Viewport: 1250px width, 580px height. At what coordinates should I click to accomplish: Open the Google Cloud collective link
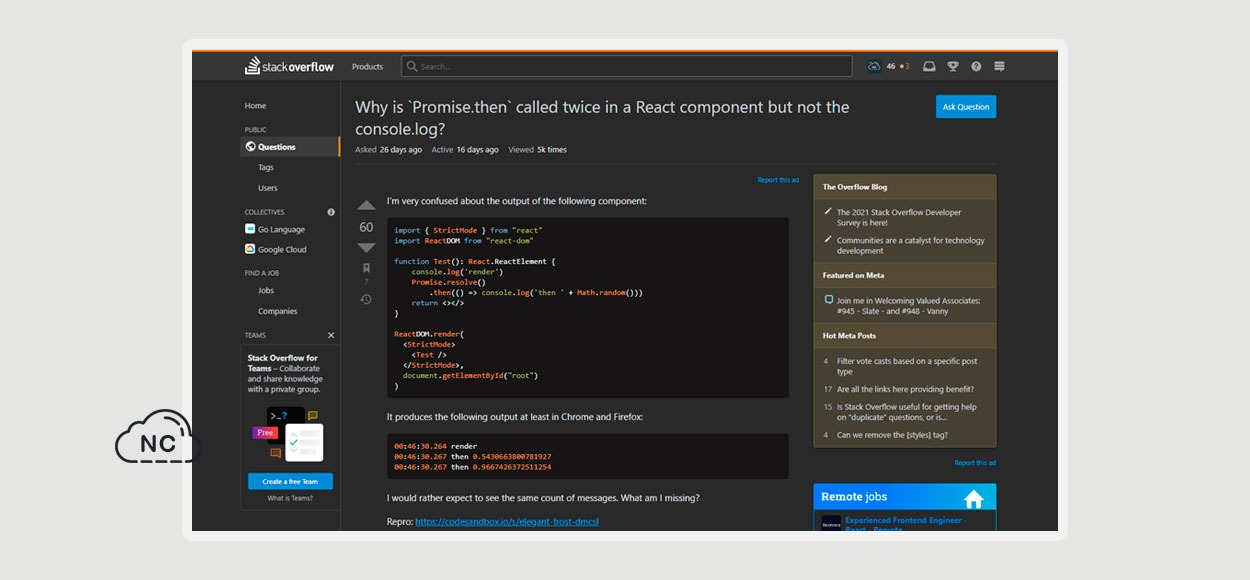pos(282,250)
